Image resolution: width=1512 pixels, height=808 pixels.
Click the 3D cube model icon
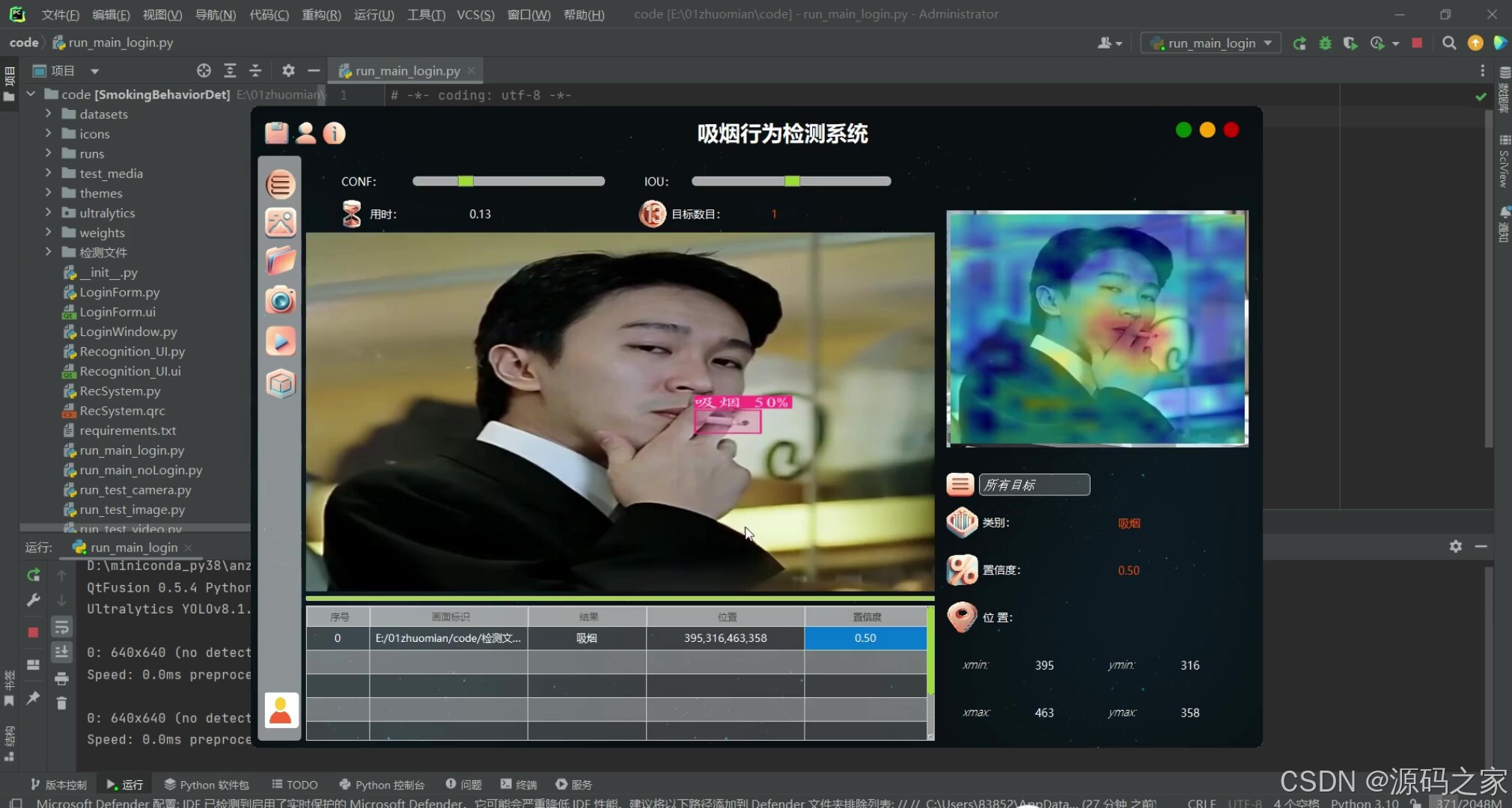281,384
